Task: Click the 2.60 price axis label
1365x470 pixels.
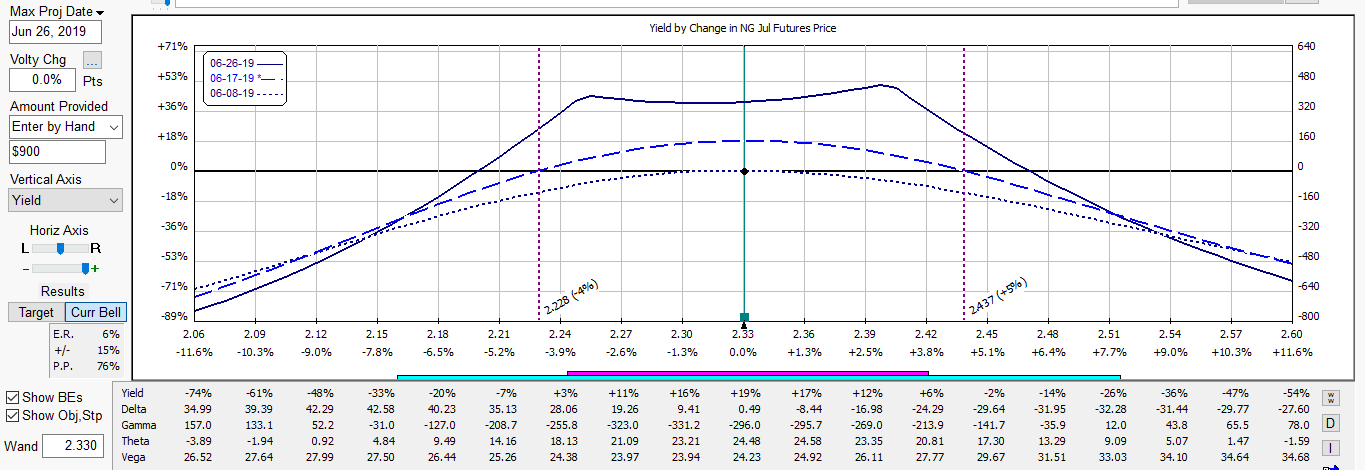Action: (1291, 334)
